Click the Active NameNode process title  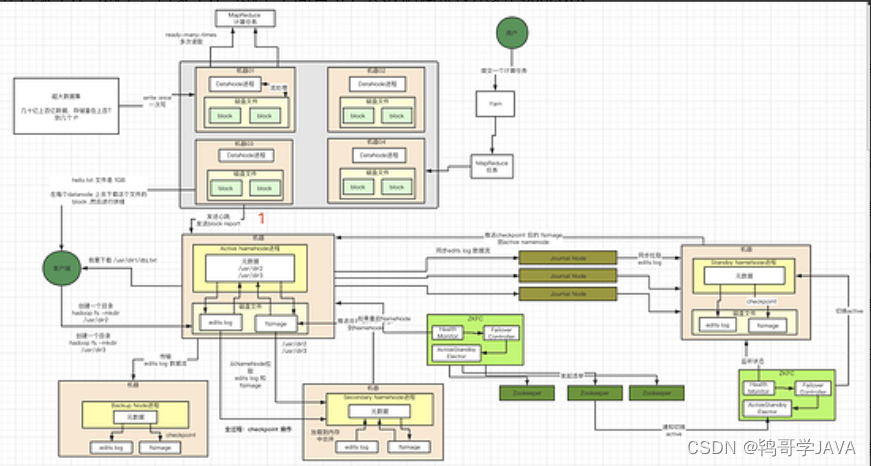click(x=249, y=248)
